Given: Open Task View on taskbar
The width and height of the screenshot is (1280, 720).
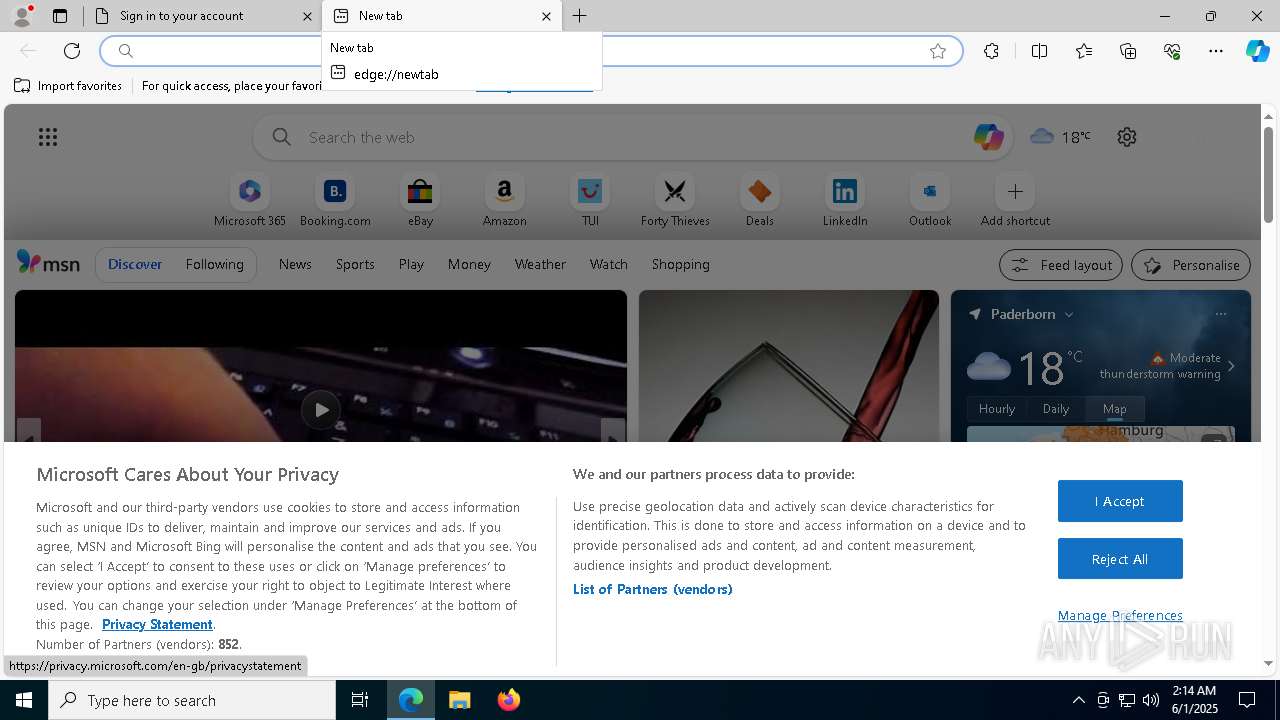Looking at the screenshot, I should pos(360,700).
